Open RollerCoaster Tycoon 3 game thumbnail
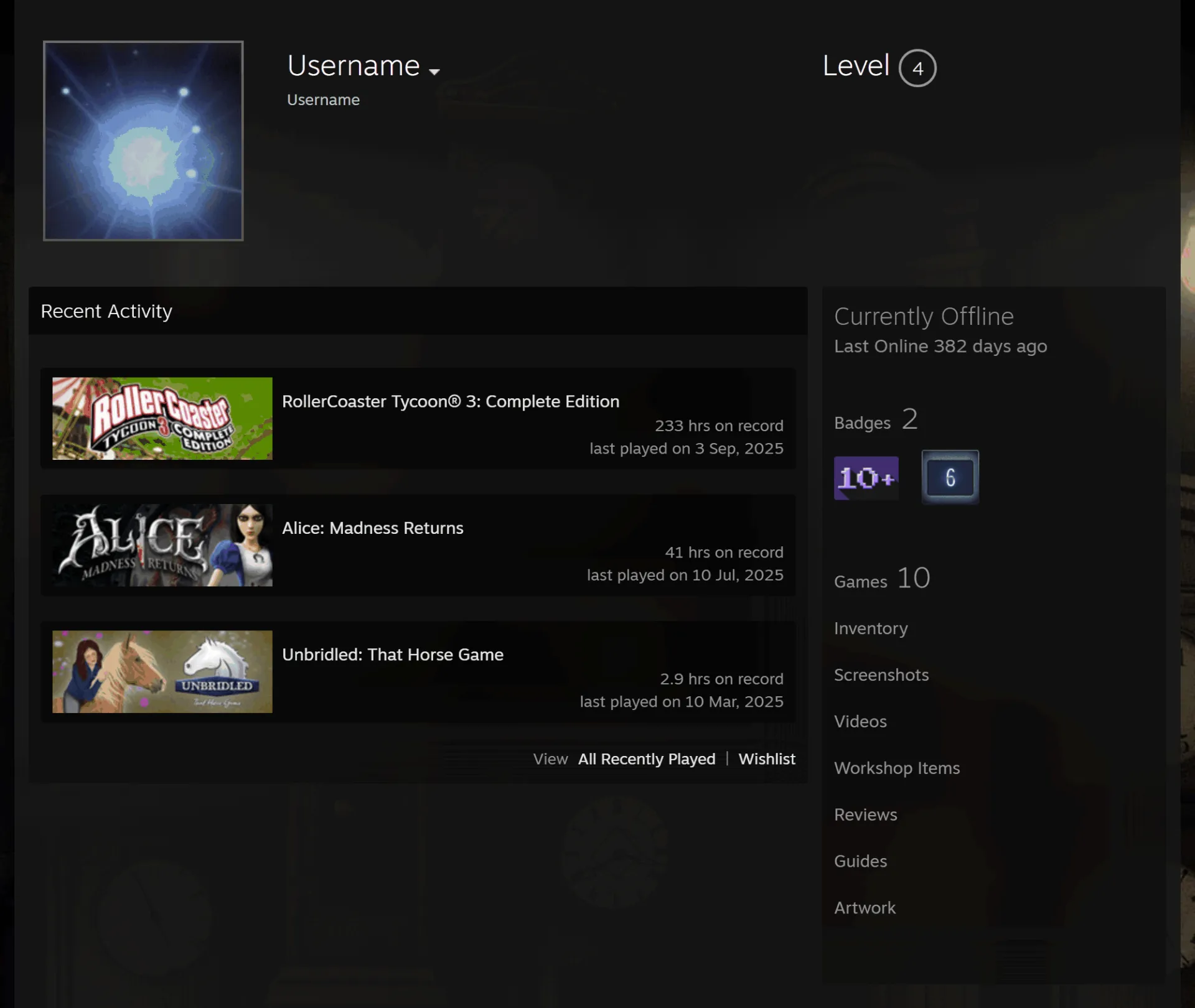1195x1008 pixels. 162,419
